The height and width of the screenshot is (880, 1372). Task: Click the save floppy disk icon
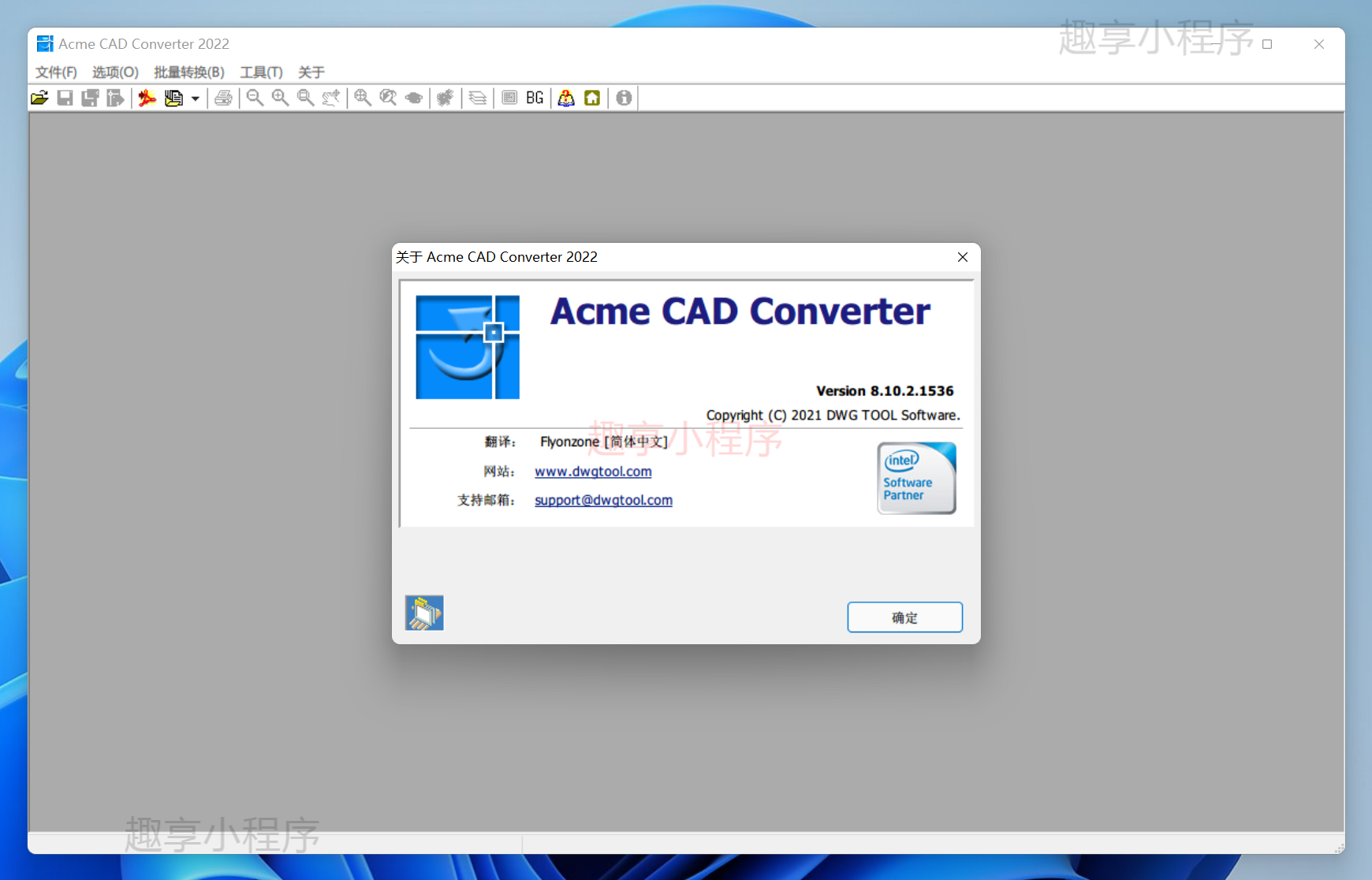(x=65, y=98)
